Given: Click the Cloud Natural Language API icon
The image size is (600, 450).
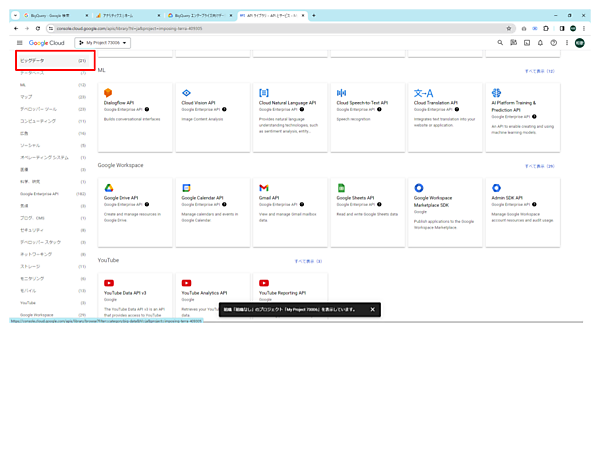Looking at the screenshot, I should (264, 93).
